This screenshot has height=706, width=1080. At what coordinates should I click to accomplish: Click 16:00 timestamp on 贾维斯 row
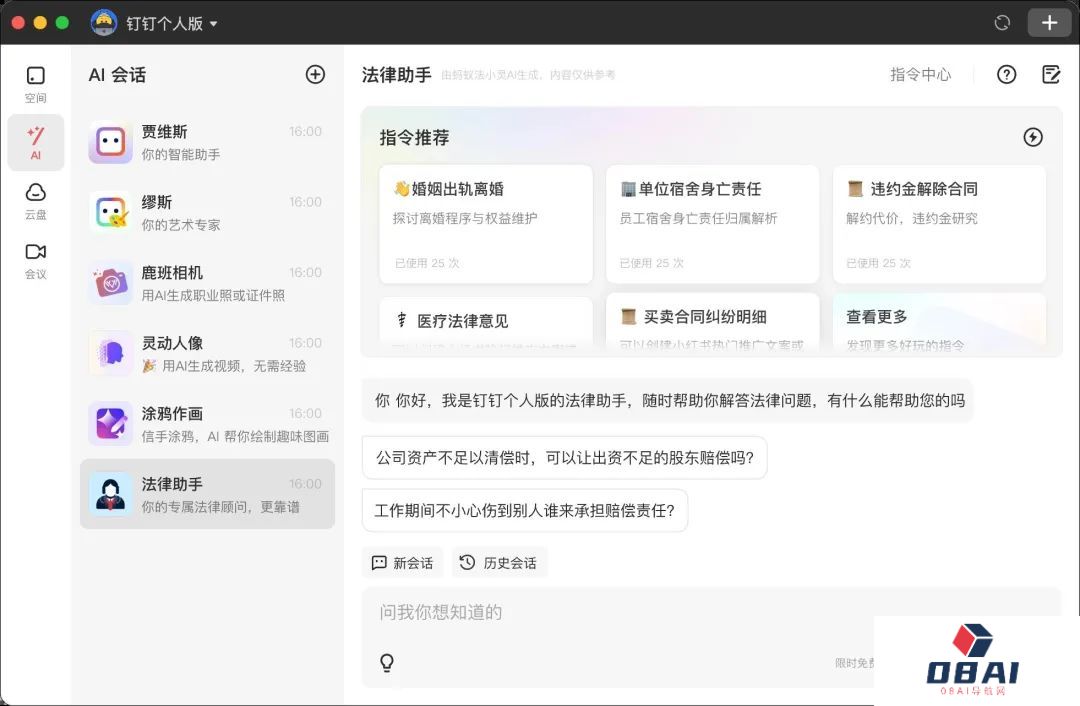click(x=305, y=131)
